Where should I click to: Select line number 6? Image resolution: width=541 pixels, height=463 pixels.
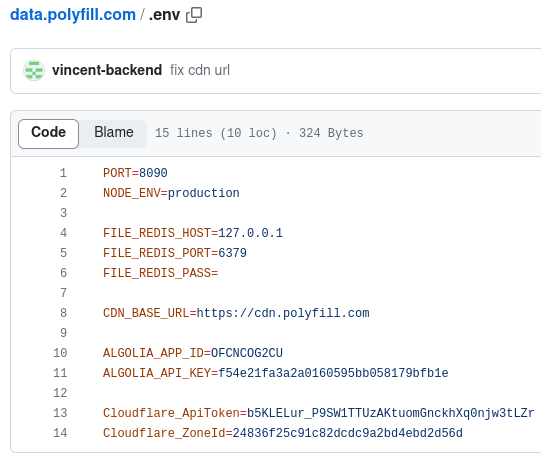pos(63,273)
